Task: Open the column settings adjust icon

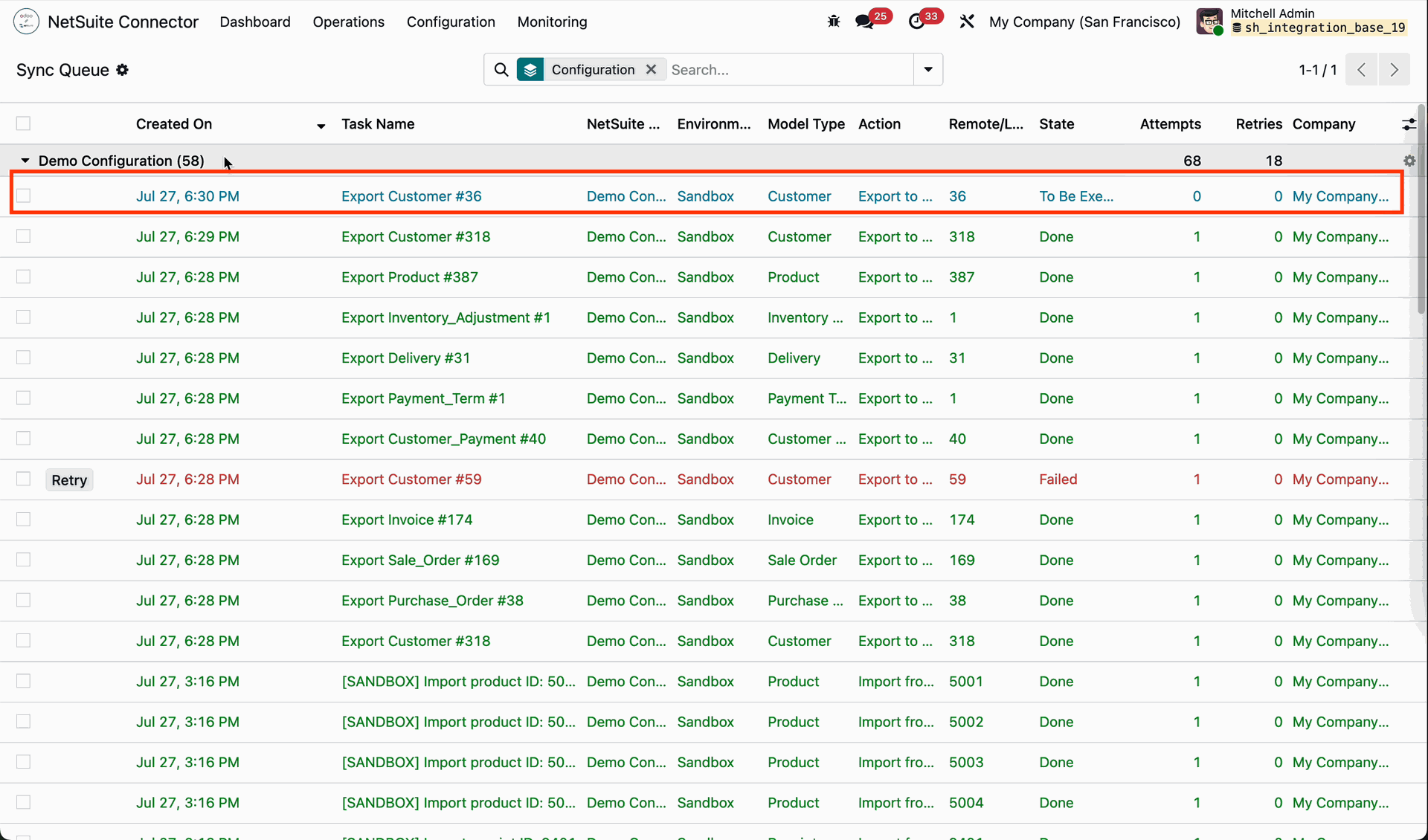Action: pos(1409,124)
